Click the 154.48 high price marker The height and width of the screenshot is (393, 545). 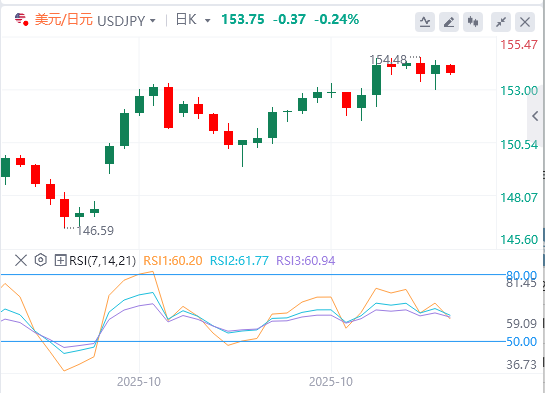click(388, 60)
